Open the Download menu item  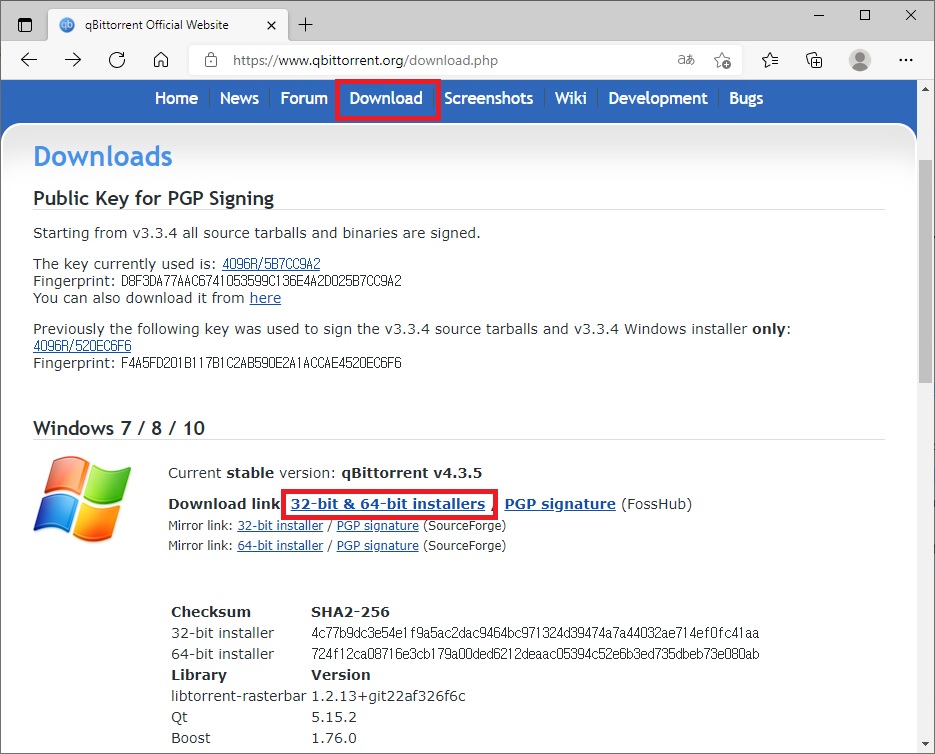pyautogui.click(x=386, y=98)
